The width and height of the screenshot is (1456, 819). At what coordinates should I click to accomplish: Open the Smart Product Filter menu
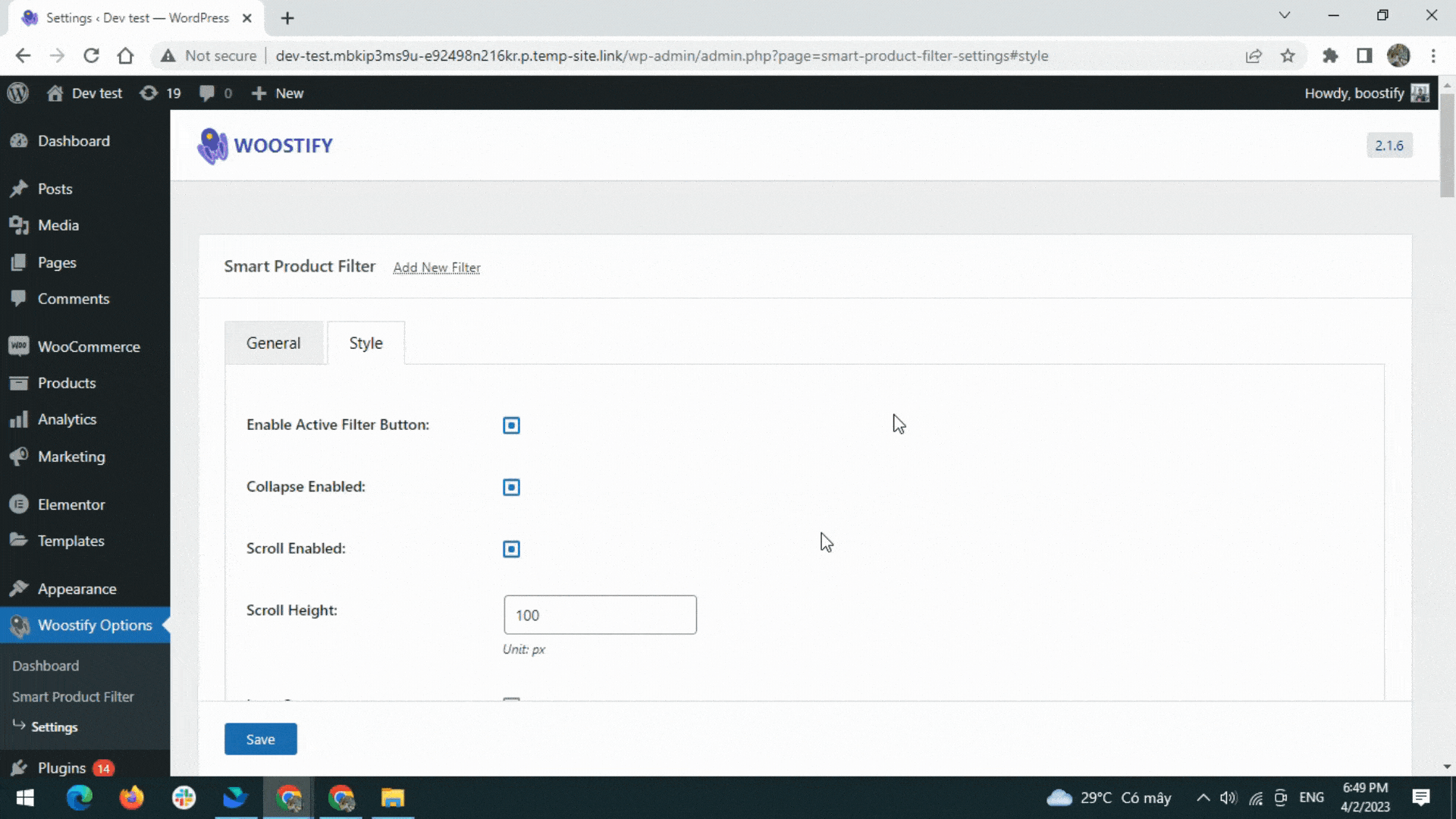[x=73, y=696]
